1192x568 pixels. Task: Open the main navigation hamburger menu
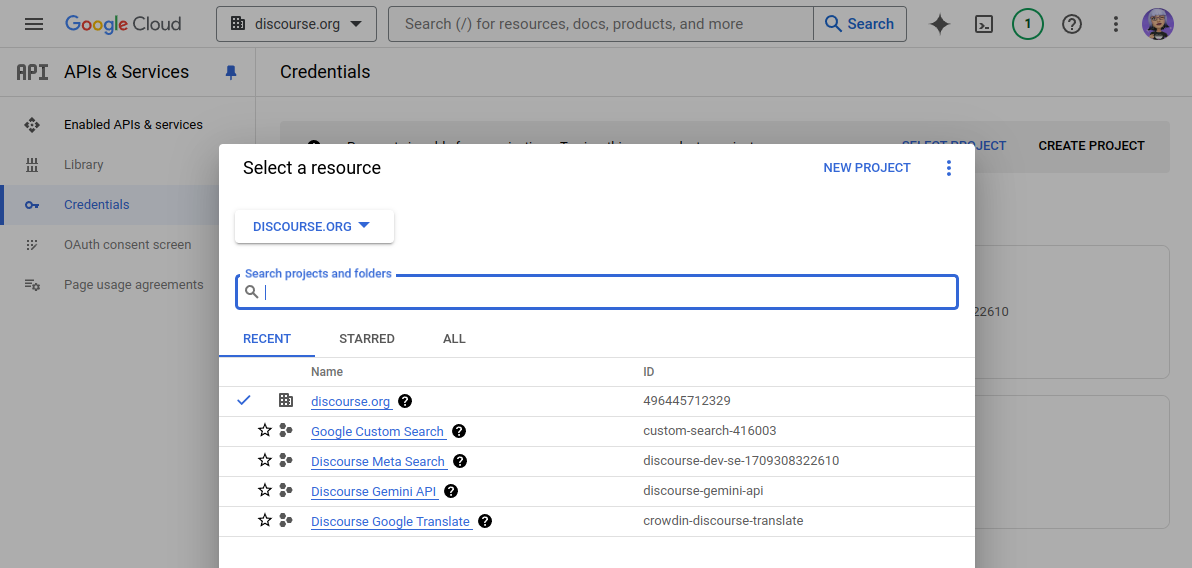click(33, 24)
